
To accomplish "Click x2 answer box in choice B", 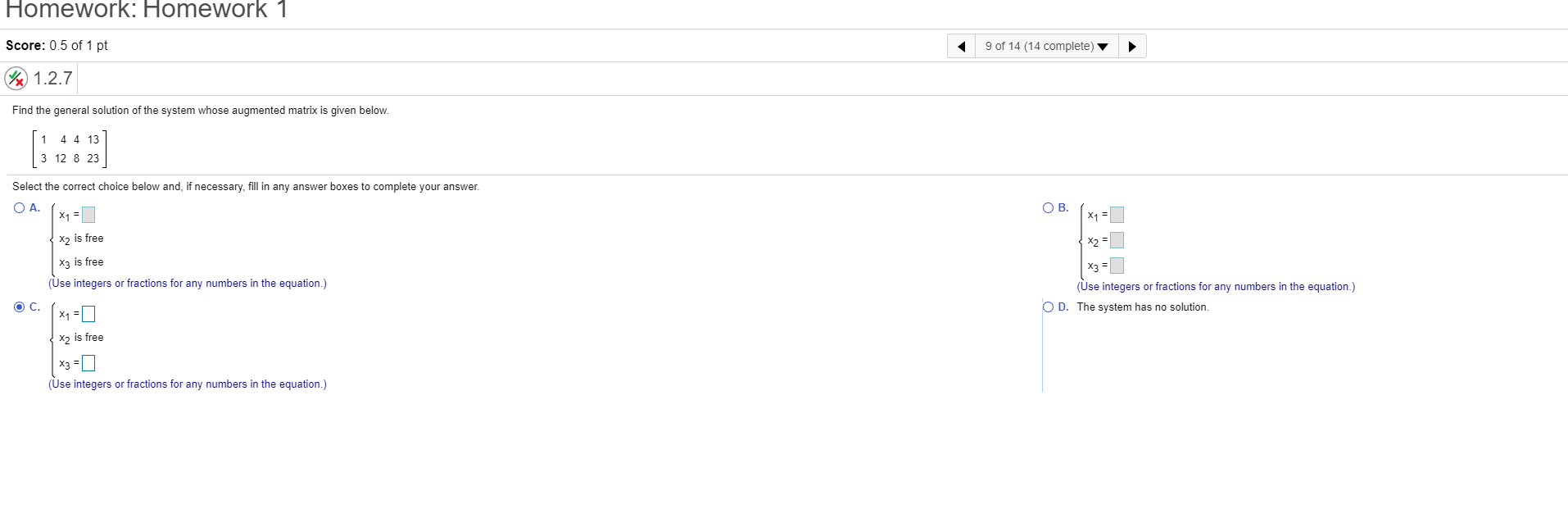I will coord(1117,240).
